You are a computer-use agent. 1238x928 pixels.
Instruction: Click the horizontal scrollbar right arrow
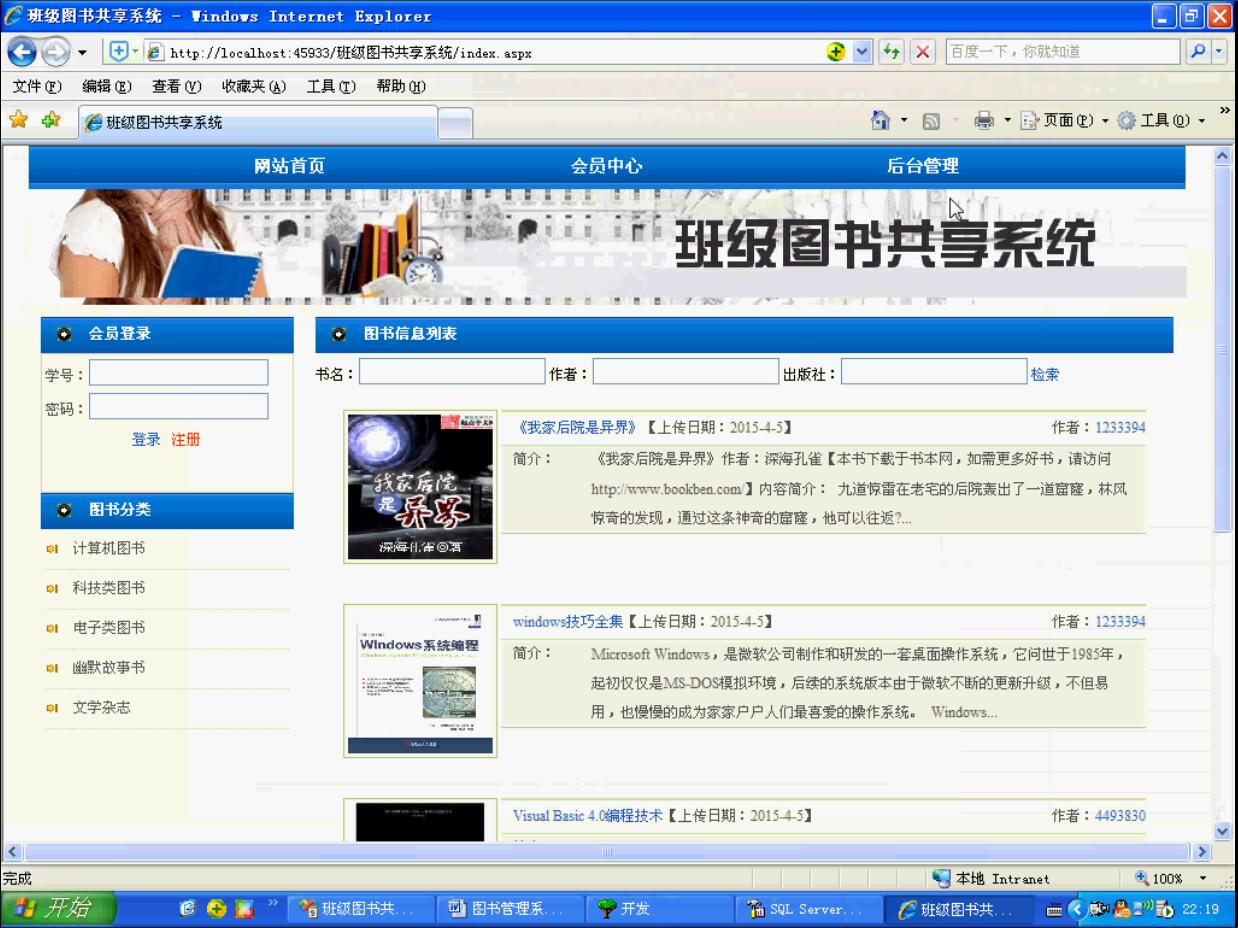1203,852
